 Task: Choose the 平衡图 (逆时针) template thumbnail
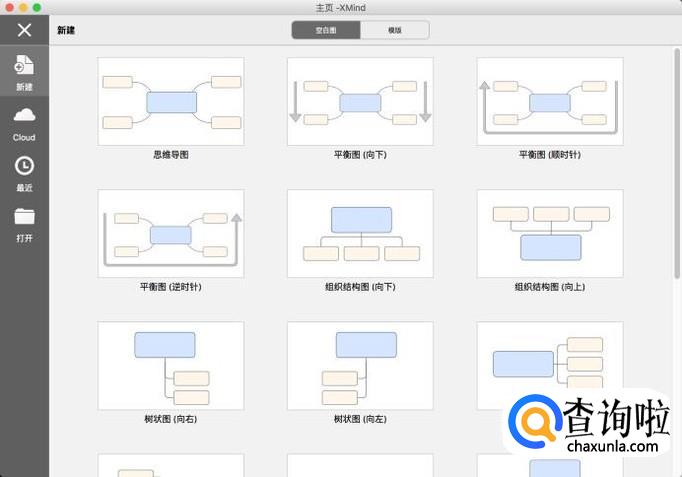point(171,233)
